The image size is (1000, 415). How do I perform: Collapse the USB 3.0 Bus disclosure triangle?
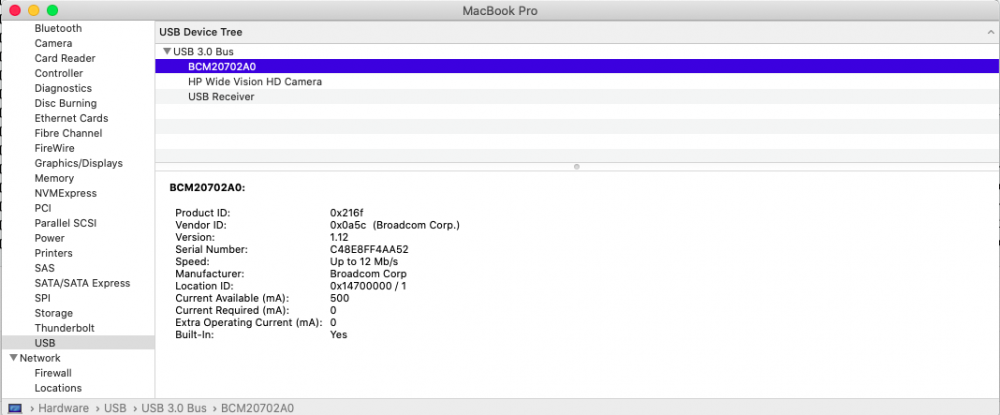coord(166,52)
